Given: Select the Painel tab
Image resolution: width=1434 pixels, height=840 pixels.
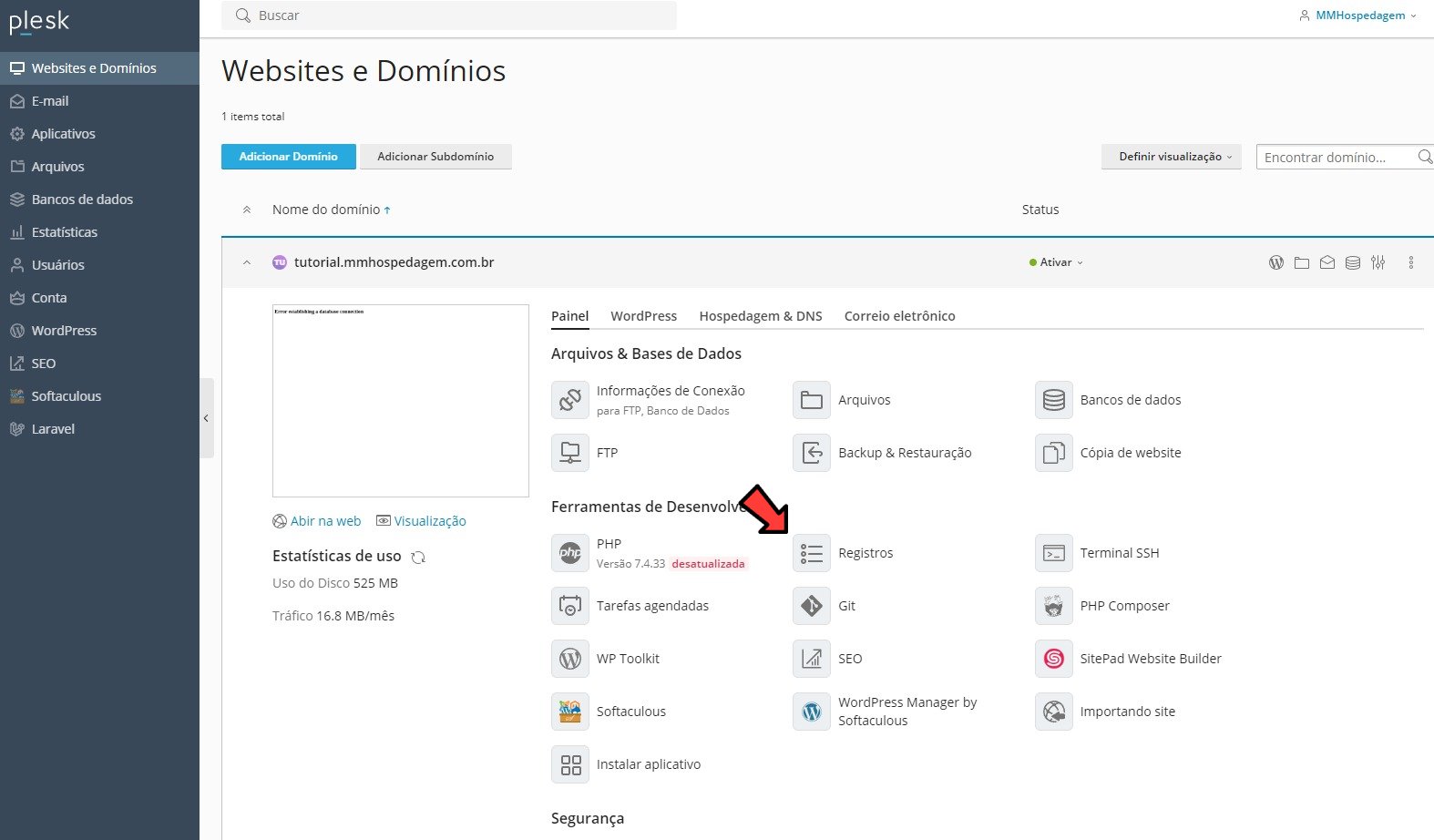Looking at the screenshot, I should [570, 316].
